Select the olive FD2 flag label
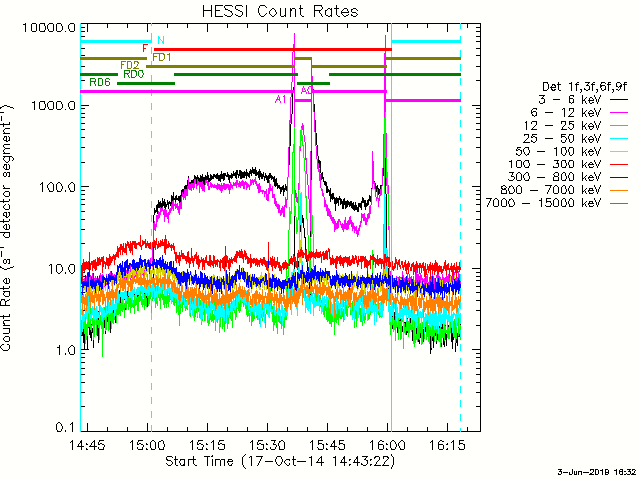Viewport: 640px width, 480px height. tap(130, 65)
